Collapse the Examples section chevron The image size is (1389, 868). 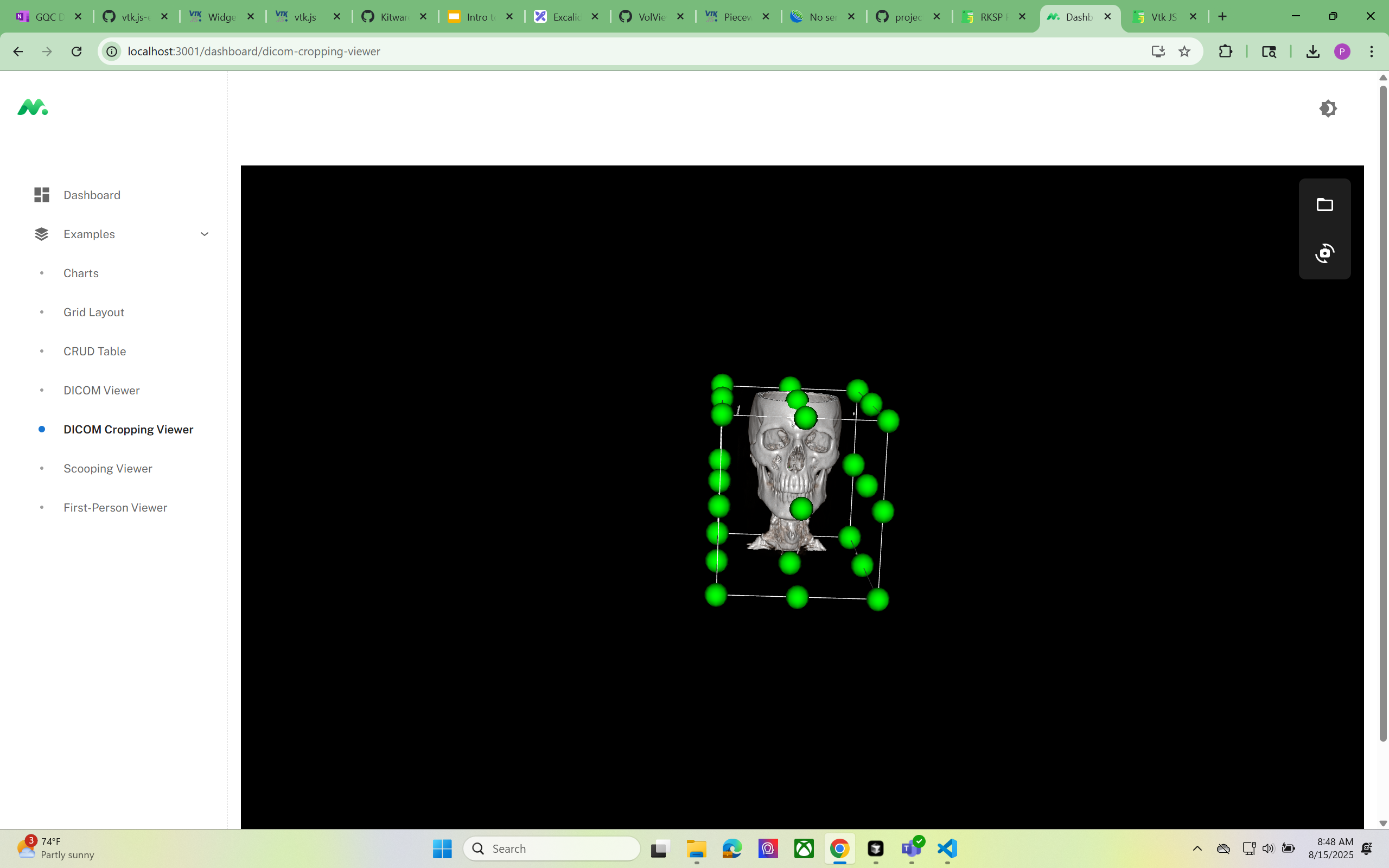[x=205, y=234]
